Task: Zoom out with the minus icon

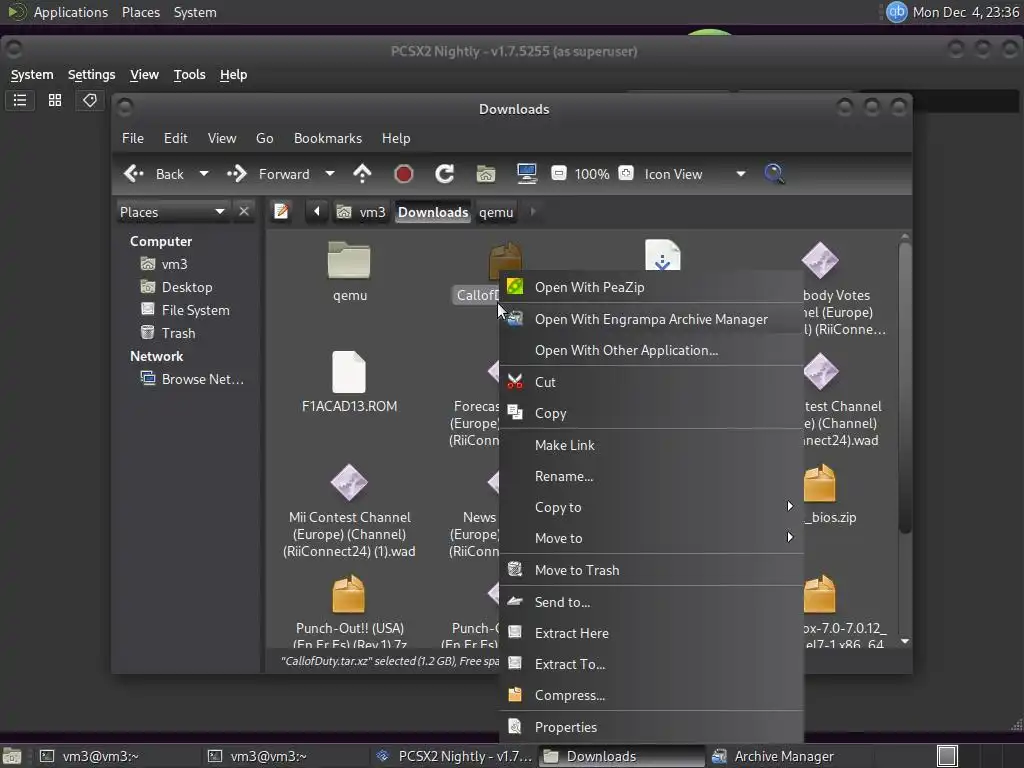Action: pos(558,174)
